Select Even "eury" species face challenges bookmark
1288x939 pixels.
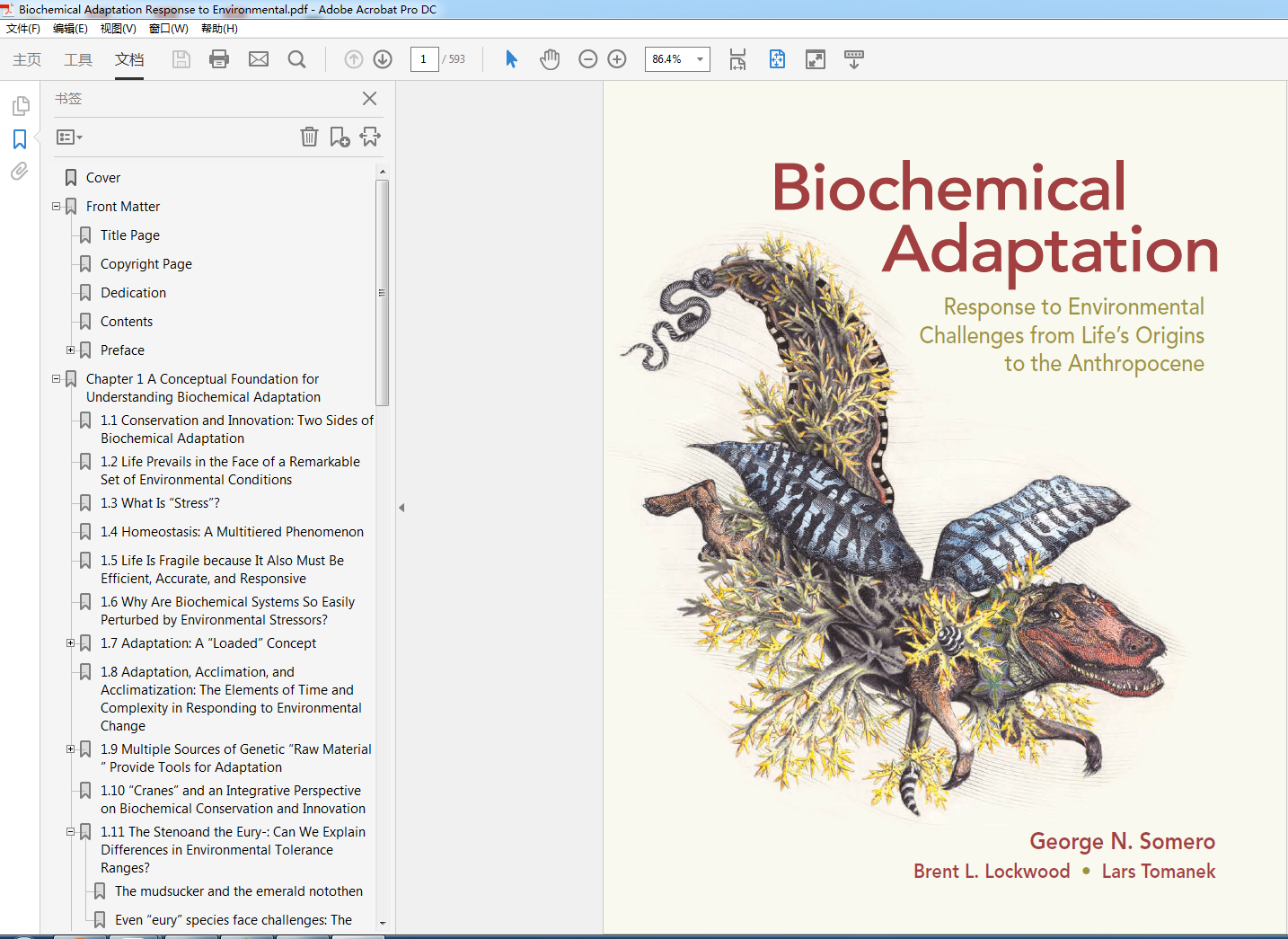[234, 920]
